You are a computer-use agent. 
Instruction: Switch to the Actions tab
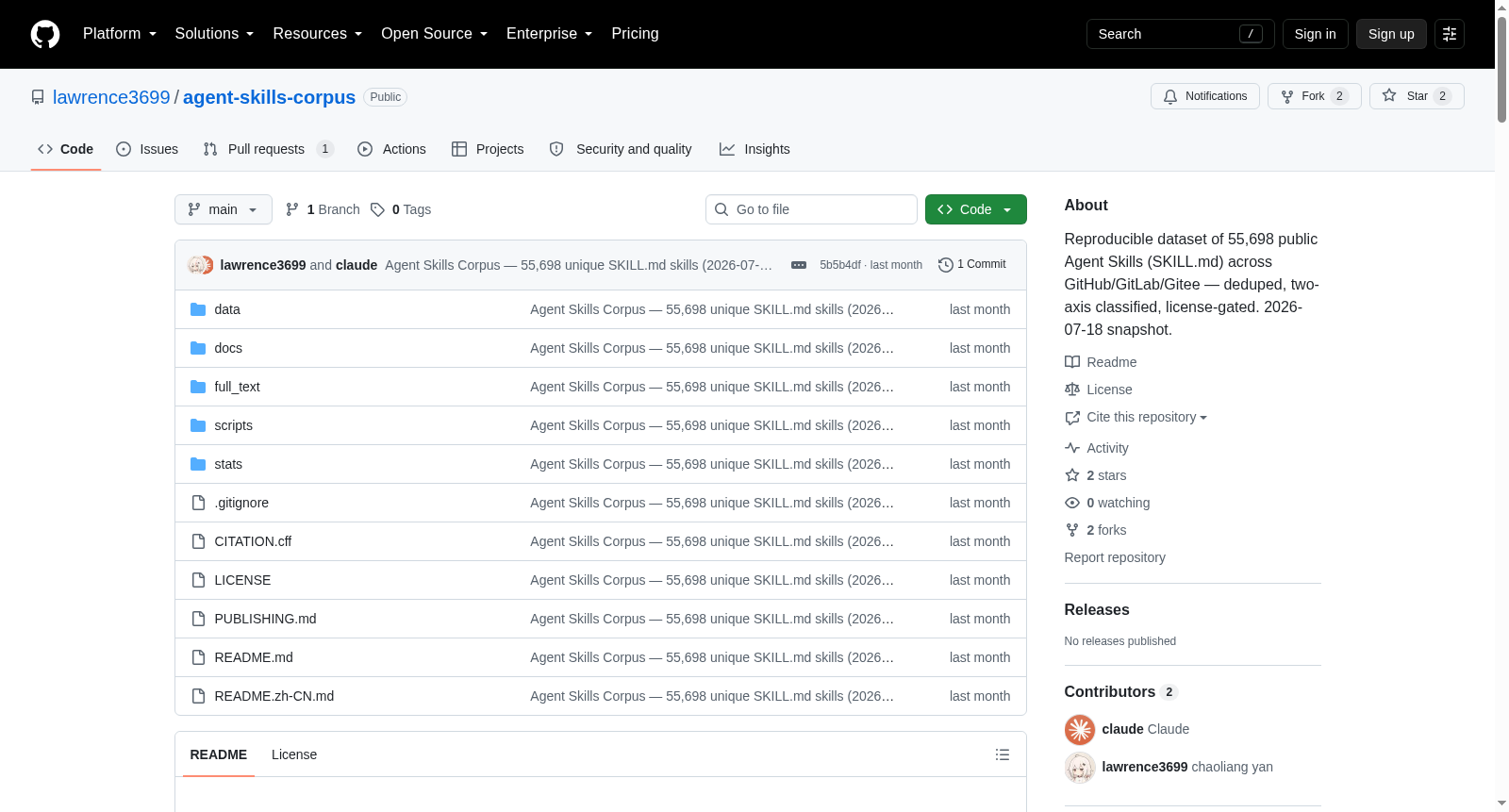coord(392,149)
